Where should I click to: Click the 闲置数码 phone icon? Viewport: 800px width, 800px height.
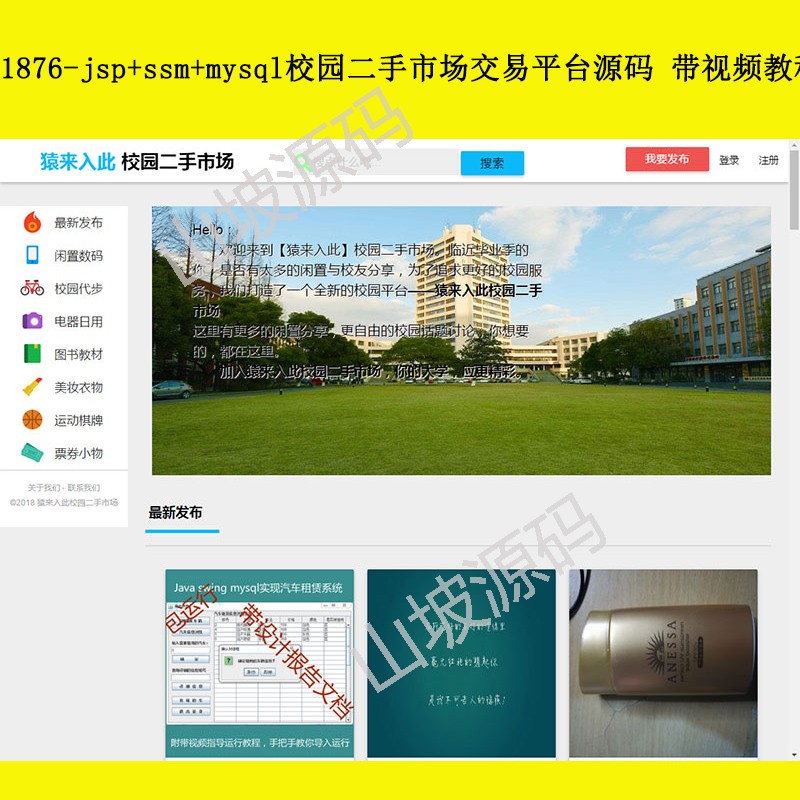tap(33, 254)
